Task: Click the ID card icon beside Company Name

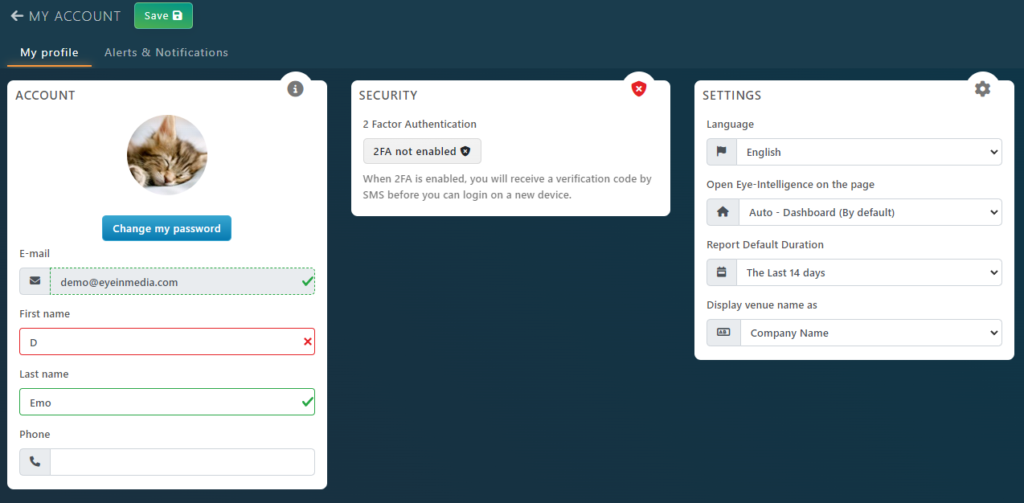Action: point(724,333)
